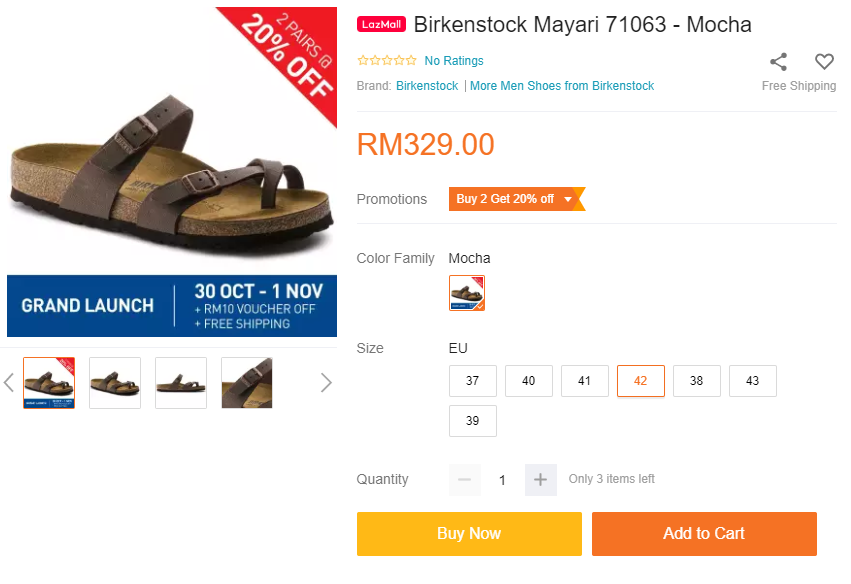Click Add to Cart button
This screenshot has height=584, width=851.
pyautogui.click(x=704, y=534)
